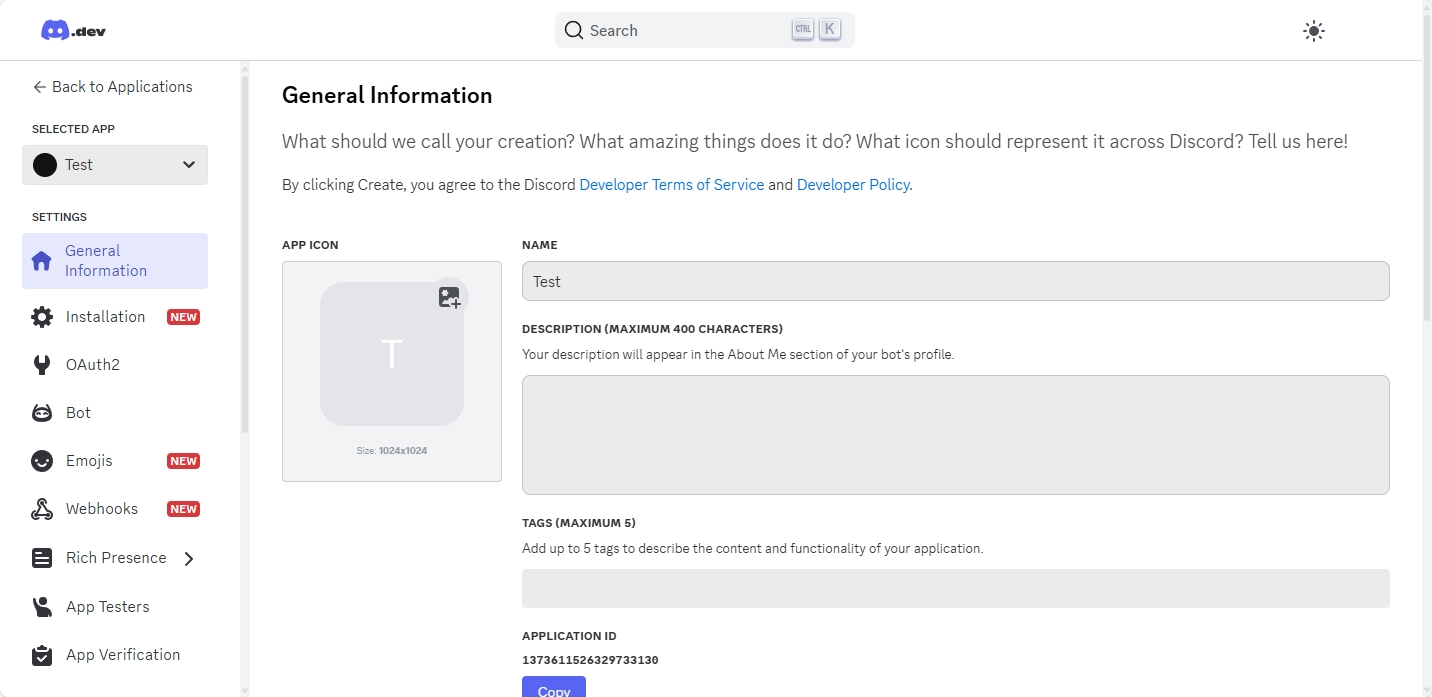Viewport: 1432px width, 697px height.
Task: Click the Installation gear icon
Action: (42, 317)
